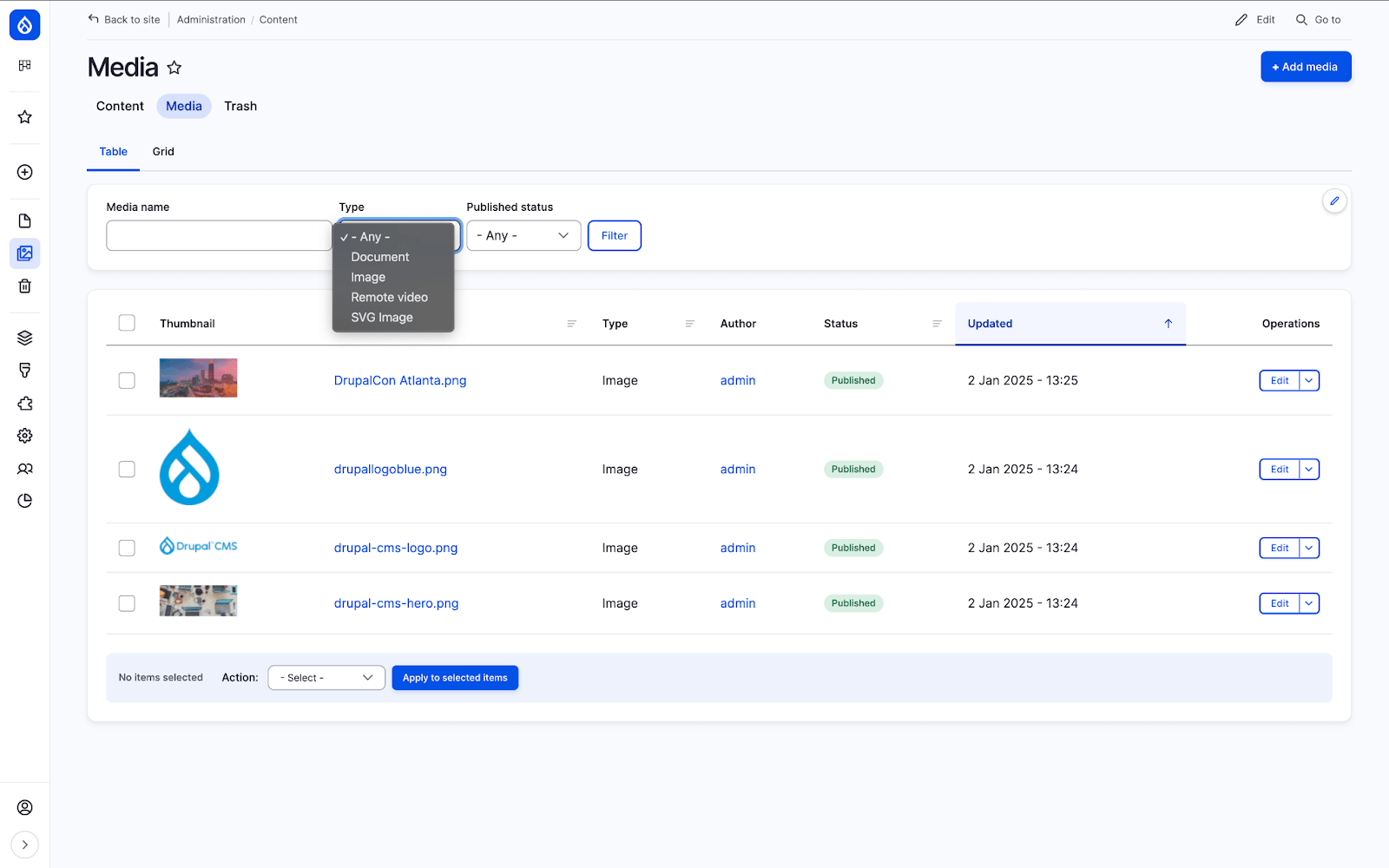Open the Appearance brush icon in sidebar
The width and height of the screenshot is (1389, 868).
tap(24, 371)
